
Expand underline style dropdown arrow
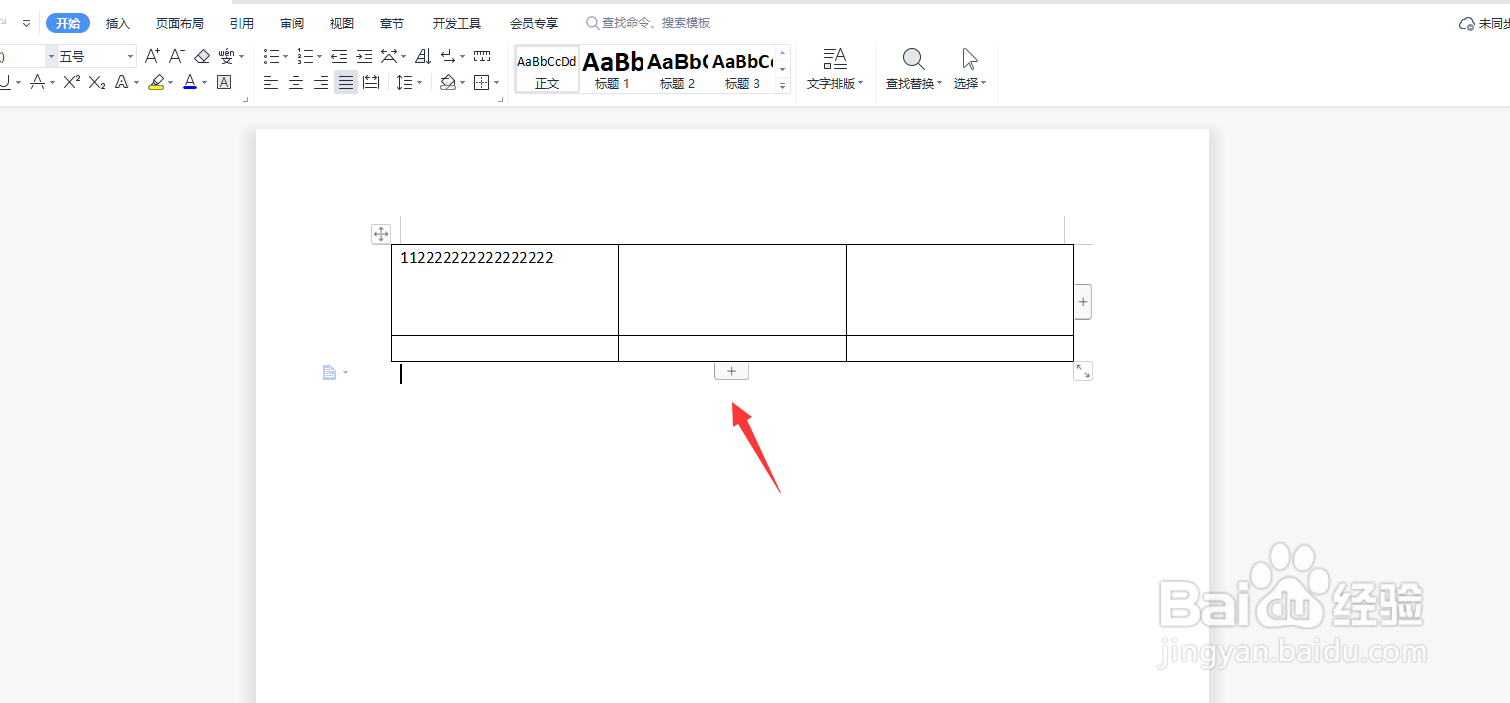click(x=19, y=83)
